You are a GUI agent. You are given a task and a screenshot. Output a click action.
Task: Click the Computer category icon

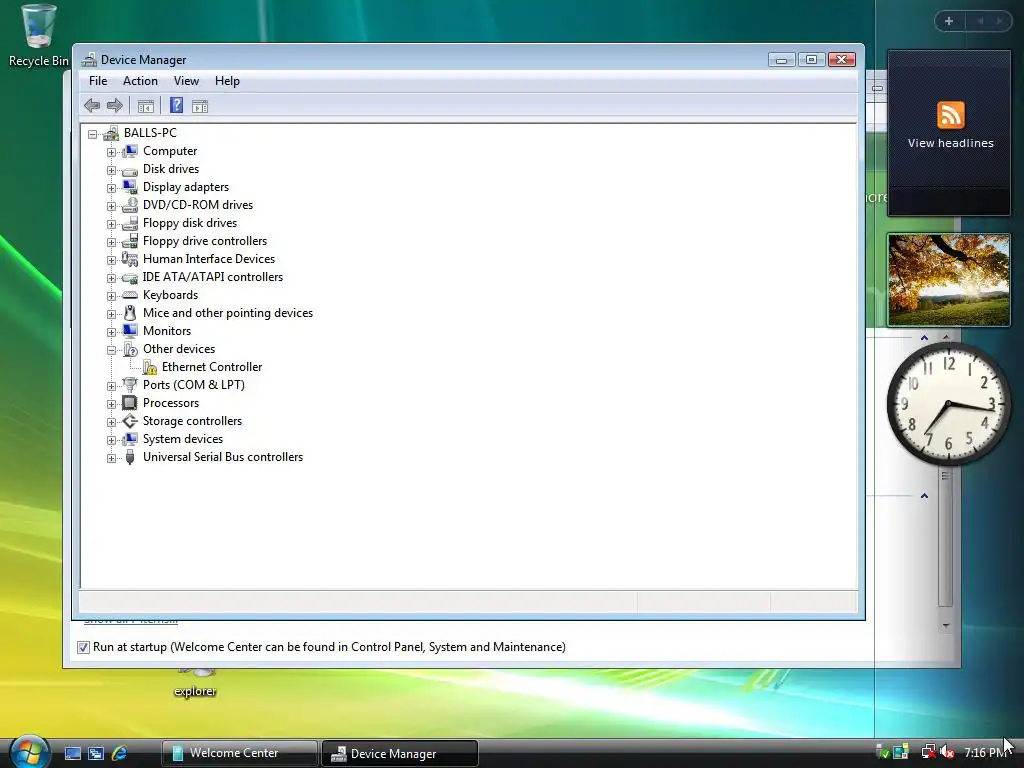pos(130,151)
